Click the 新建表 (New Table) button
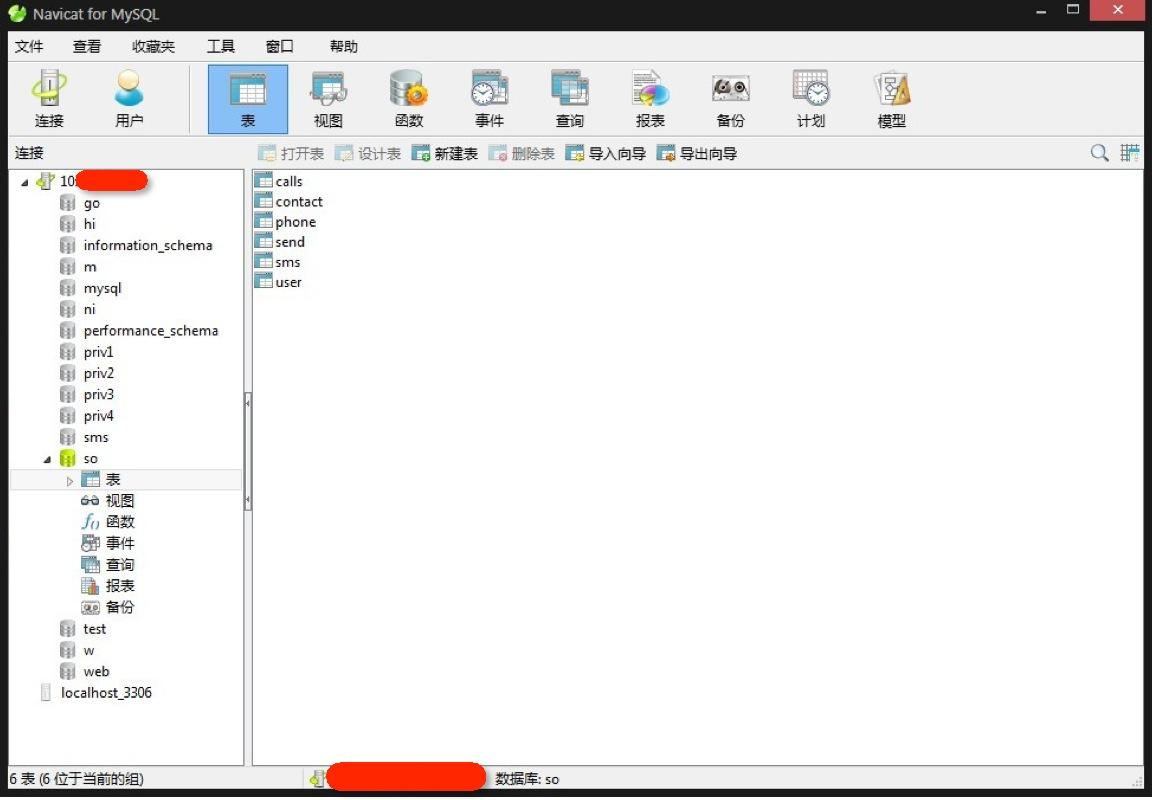 pyautogui.click(x=445, y=154)
